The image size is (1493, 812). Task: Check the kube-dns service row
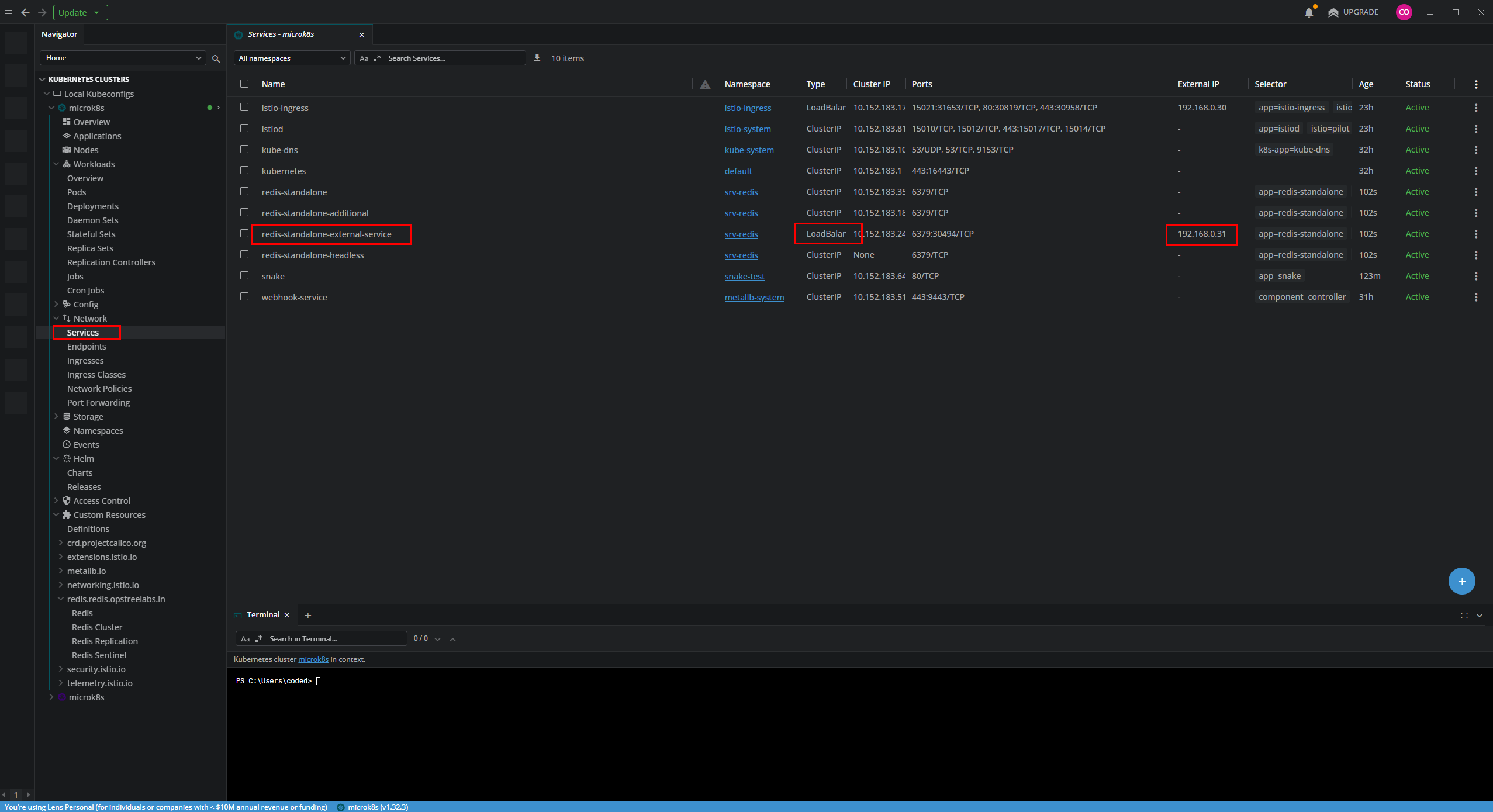[x=244, y=149]
